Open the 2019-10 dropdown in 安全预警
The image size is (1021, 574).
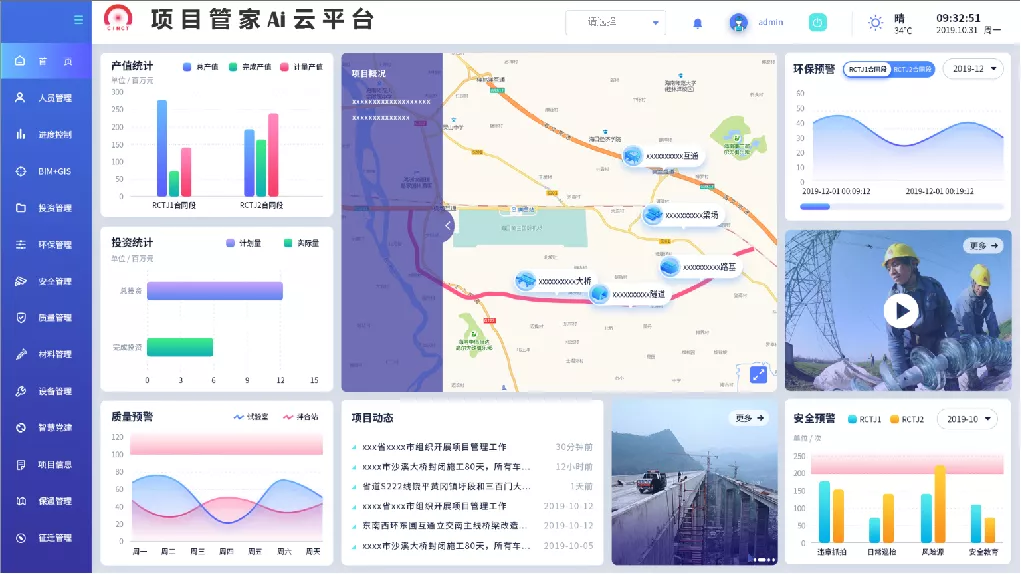967,420
